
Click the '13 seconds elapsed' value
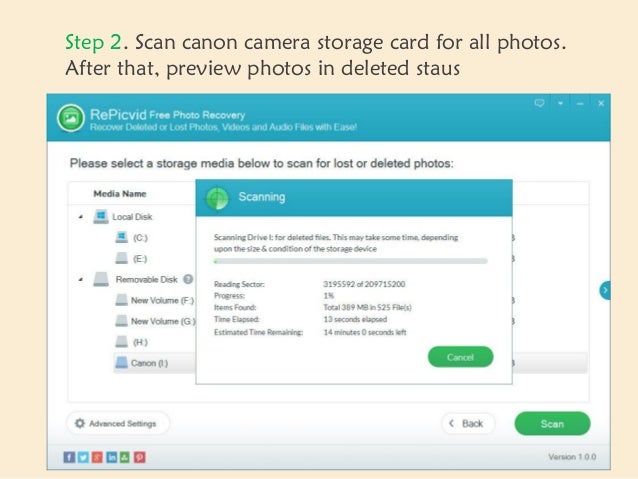pos(355,319)
